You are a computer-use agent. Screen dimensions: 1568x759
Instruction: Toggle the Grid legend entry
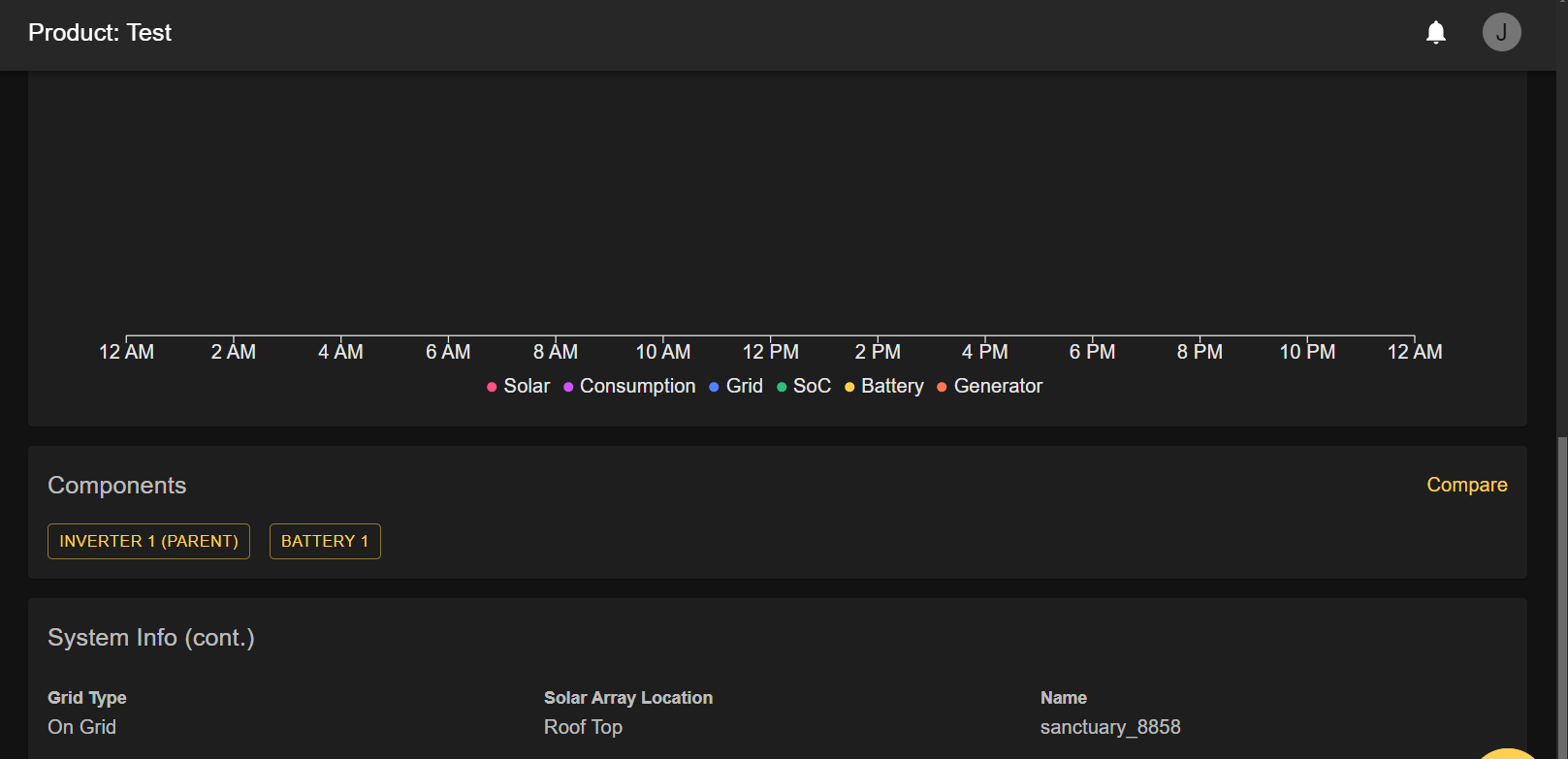[736, 386]
